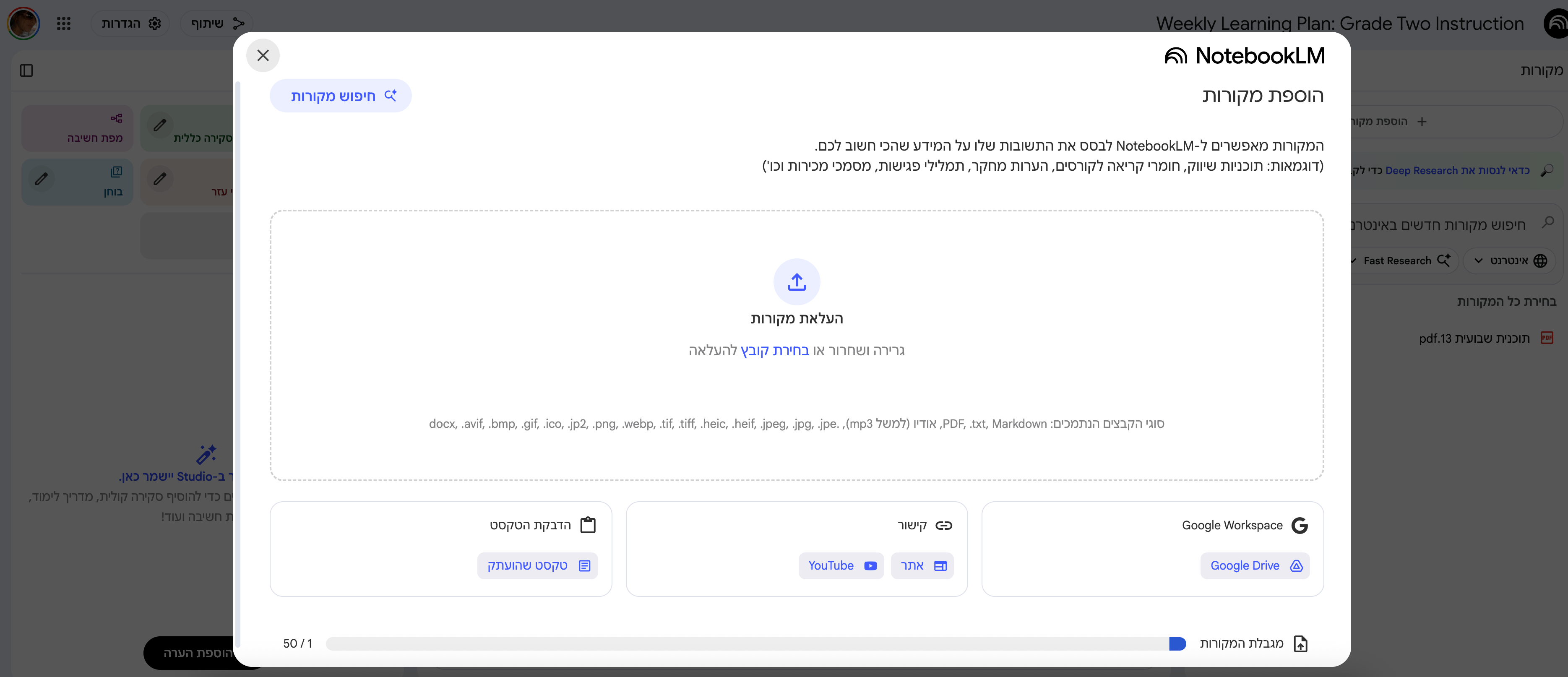
Task: Add a website link source
Action: pyautogui.click(x=922, y=565)
